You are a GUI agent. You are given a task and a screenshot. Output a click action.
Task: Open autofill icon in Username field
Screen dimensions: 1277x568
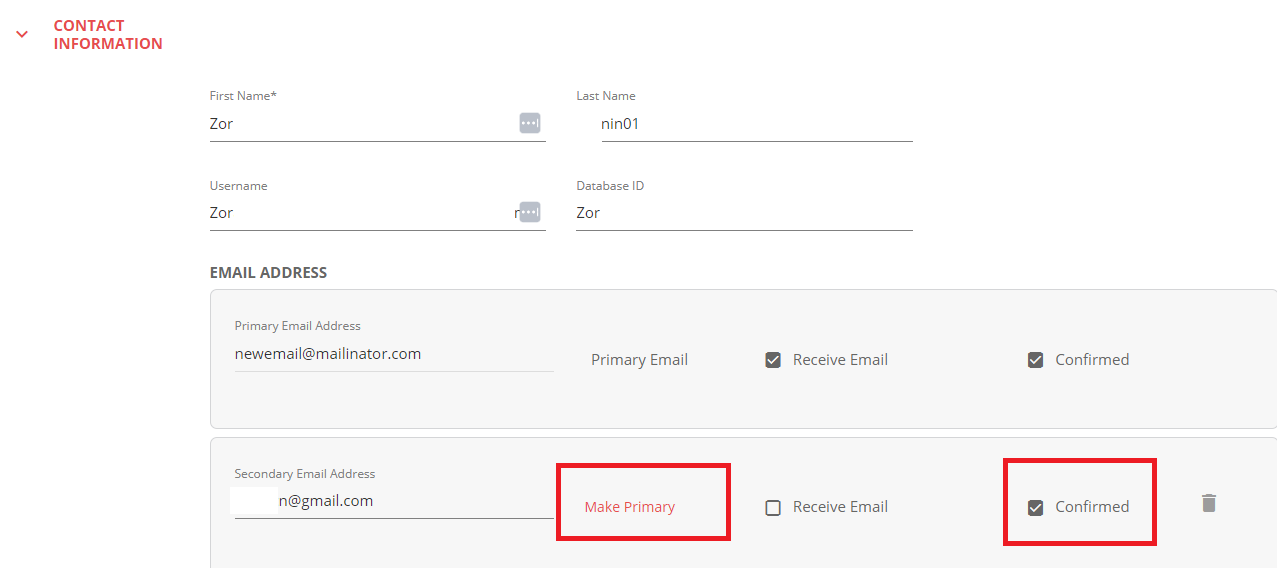529,212
